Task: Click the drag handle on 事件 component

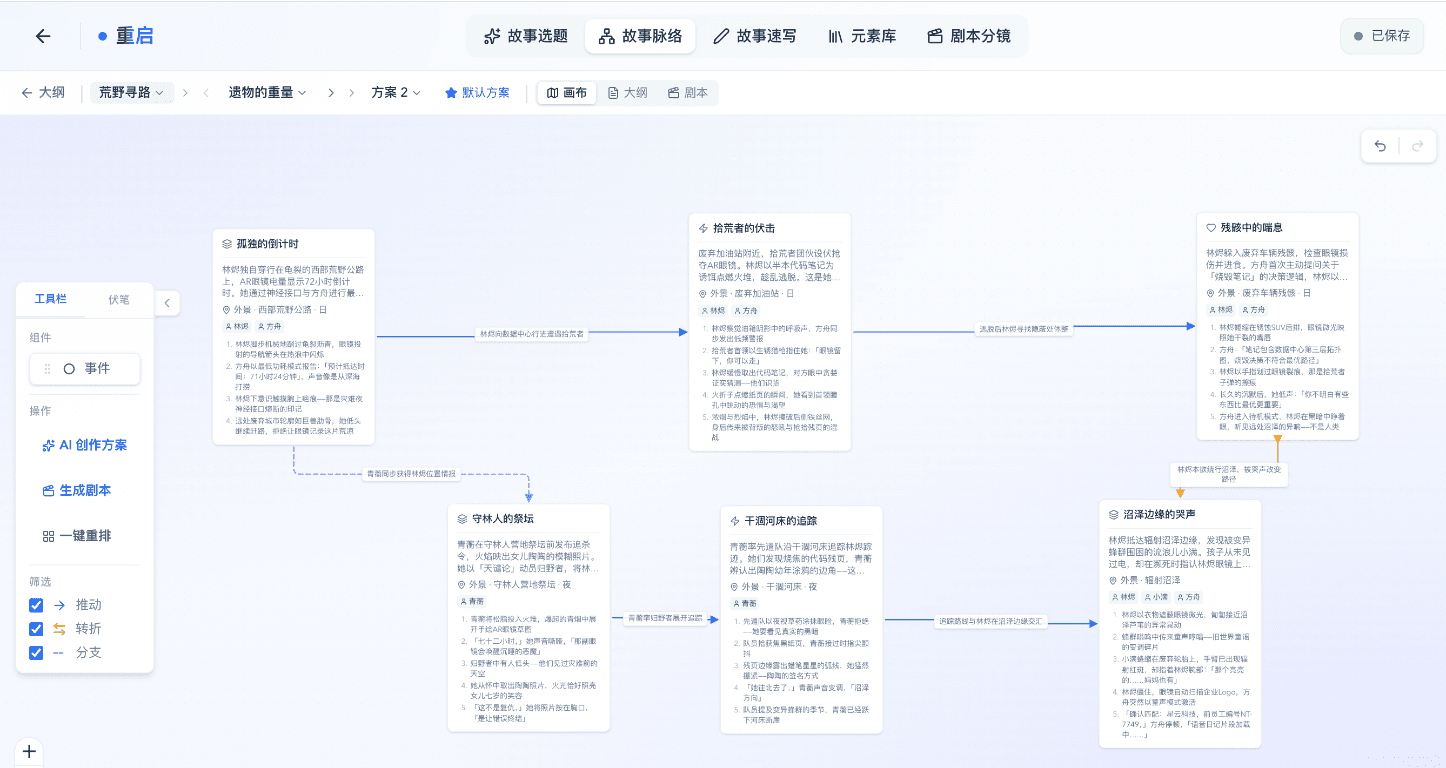Action: pos(46,368)
